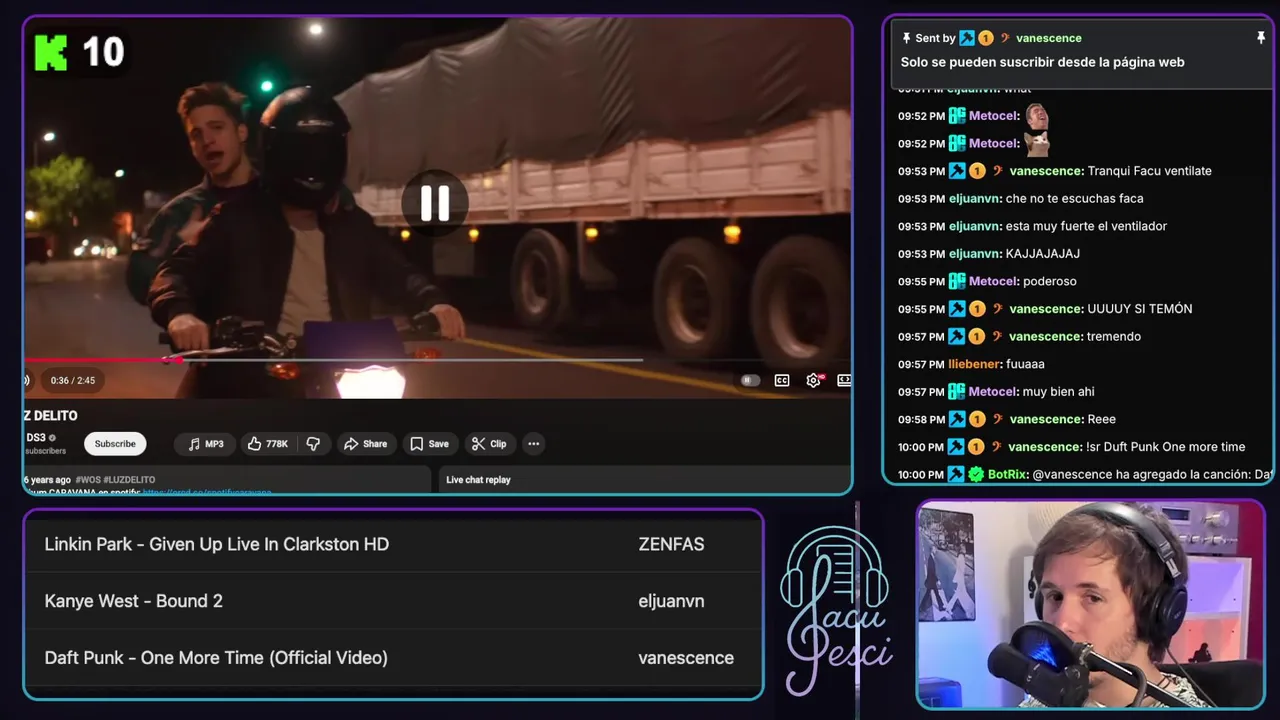Click the fire-hook badge beside 'Reee' message
This screenshot has width=1280, height=720.
(996, 419)
